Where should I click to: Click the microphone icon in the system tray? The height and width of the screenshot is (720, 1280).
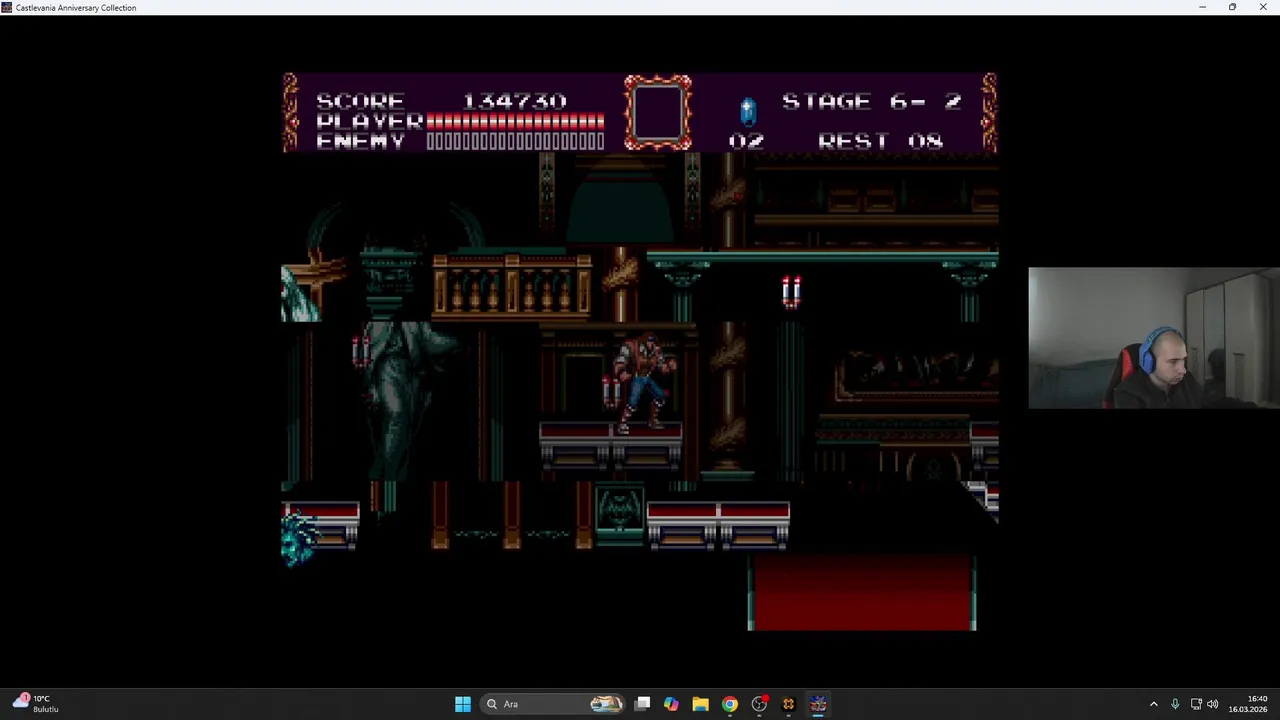[1175, 704]
